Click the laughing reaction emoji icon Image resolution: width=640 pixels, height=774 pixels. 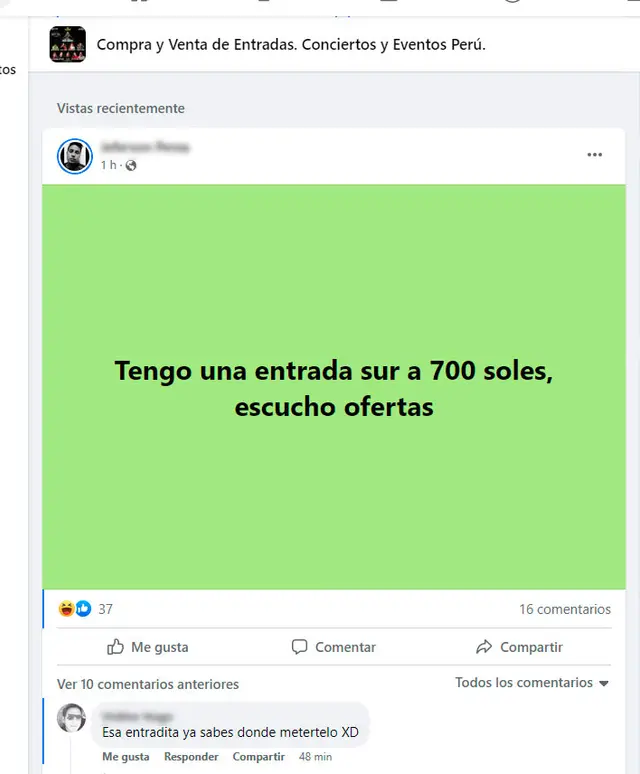pyautogui.click(x=66, y=609)
